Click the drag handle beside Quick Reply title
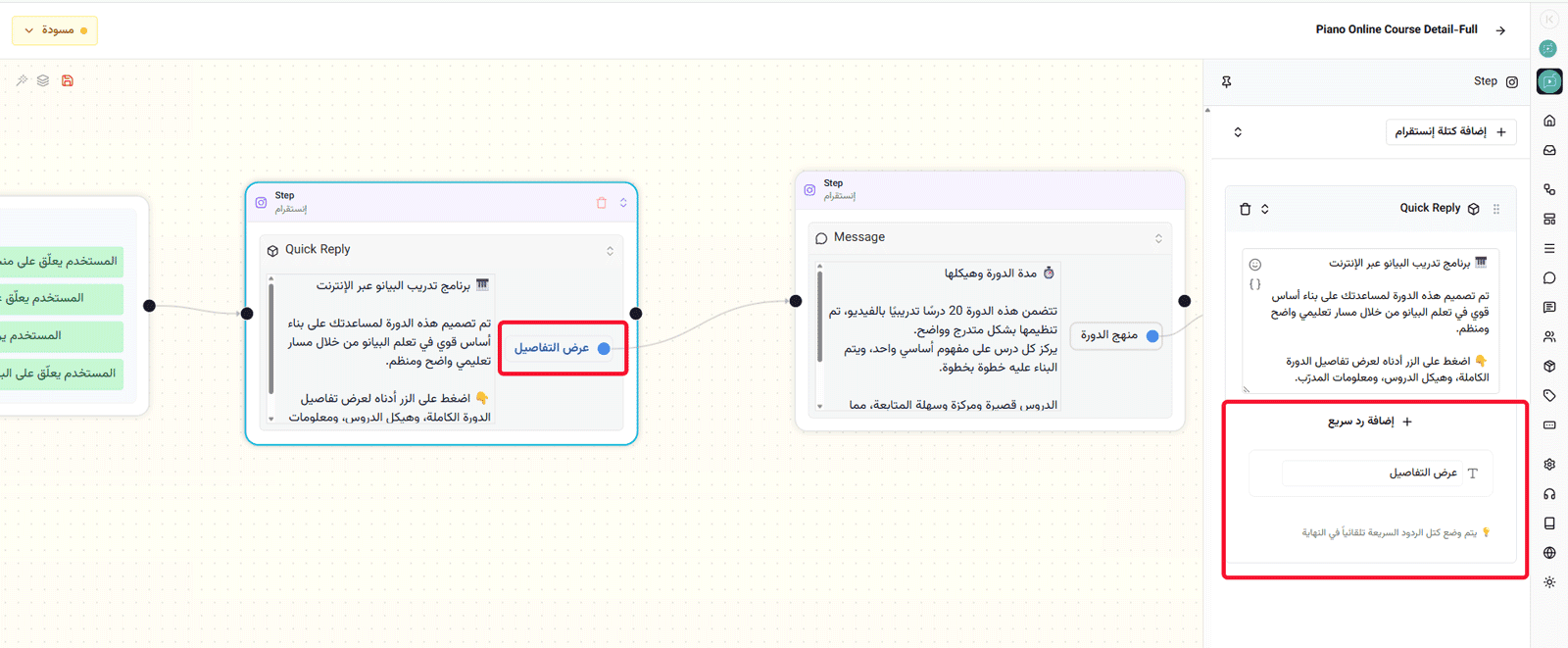 [x=1495, y=209]
